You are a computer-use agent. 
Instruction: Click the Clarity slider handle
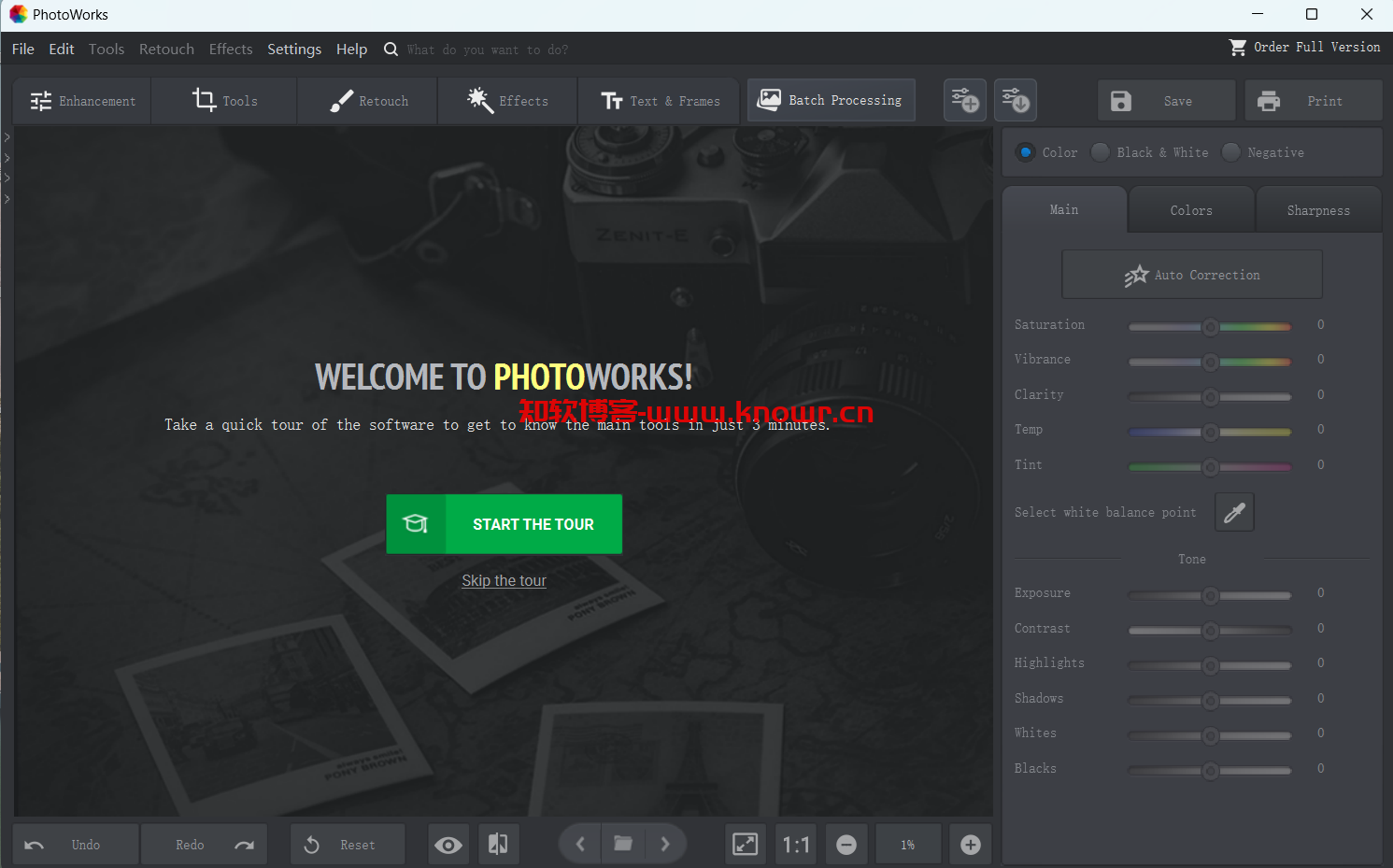tap(1211, 397)
